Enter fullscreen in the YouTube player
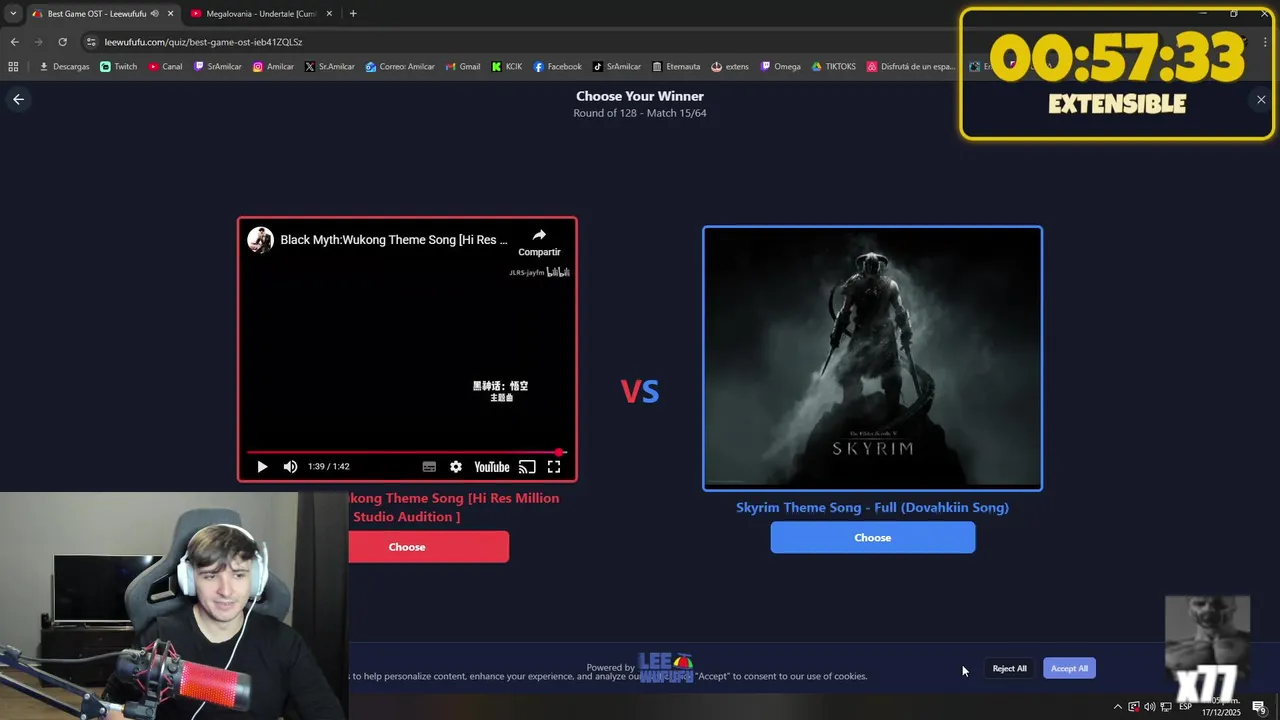Image resolution: width=1280 pixels, height=720 pixels. pyautogui.click(x=554, y=467)
